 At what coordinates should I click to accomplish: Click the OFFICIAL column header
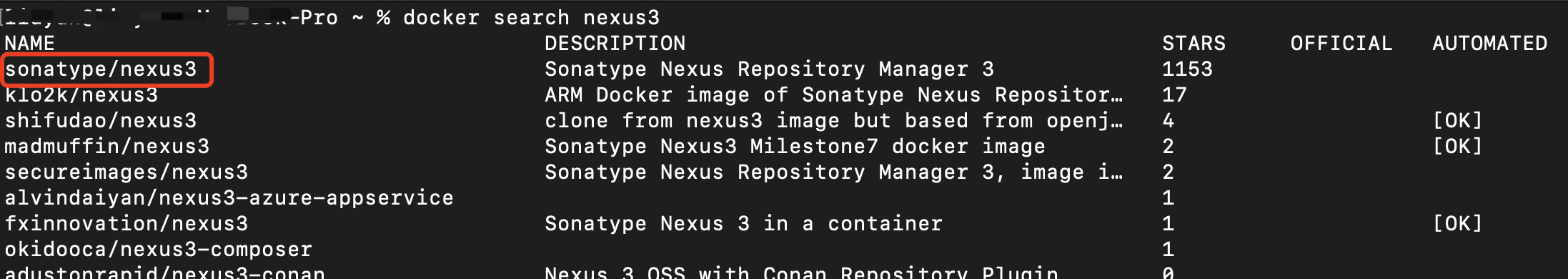point(1341,44)
